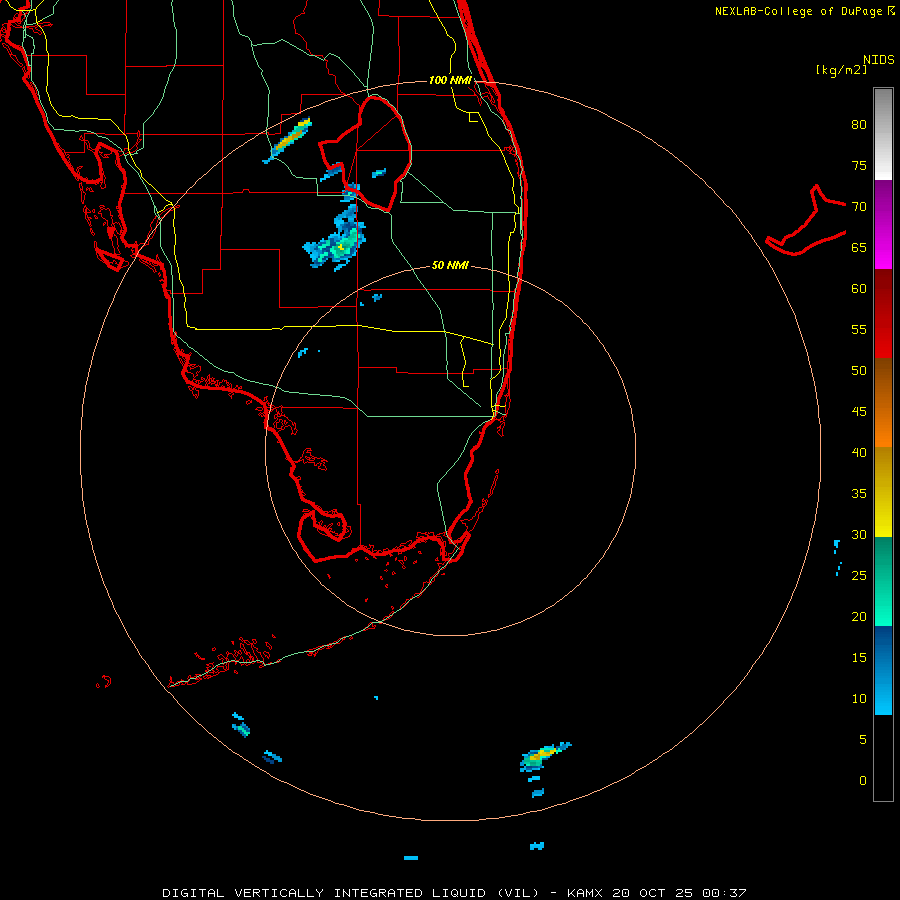This screenshot has height=900, width=900.
Task: Click the NIDS label text
Action: 878,60
